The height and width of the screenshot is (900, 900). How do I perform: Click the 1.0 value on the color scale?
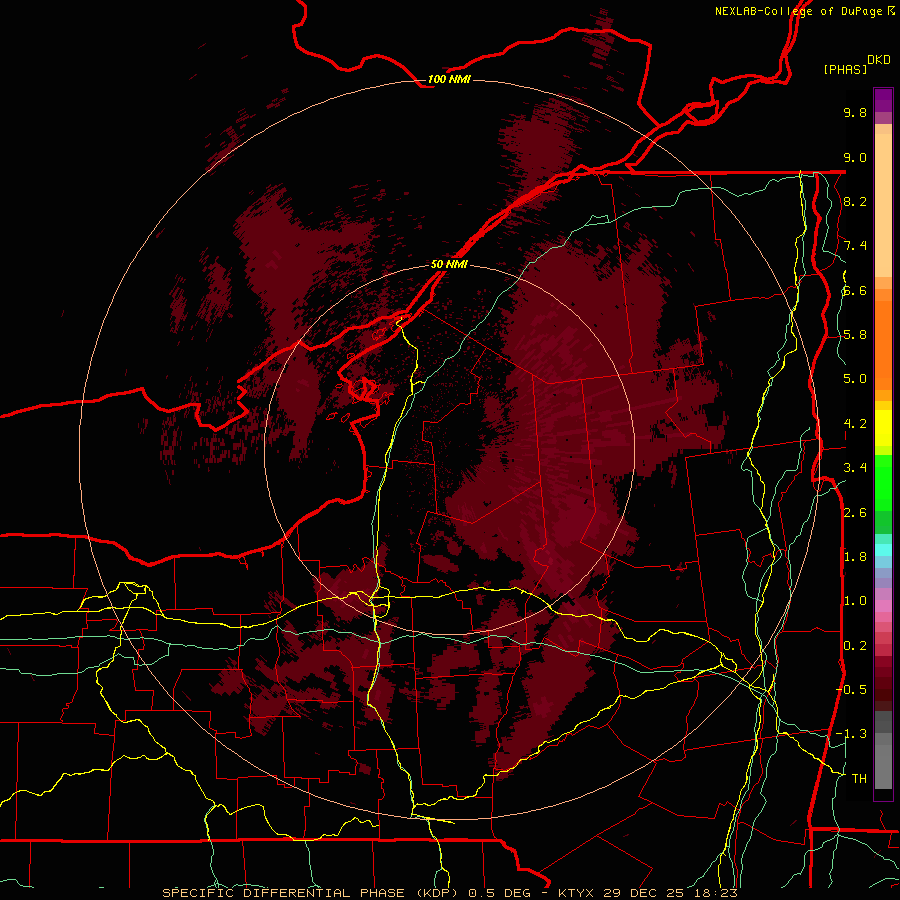pyautogui.click(x=855, y=601)
